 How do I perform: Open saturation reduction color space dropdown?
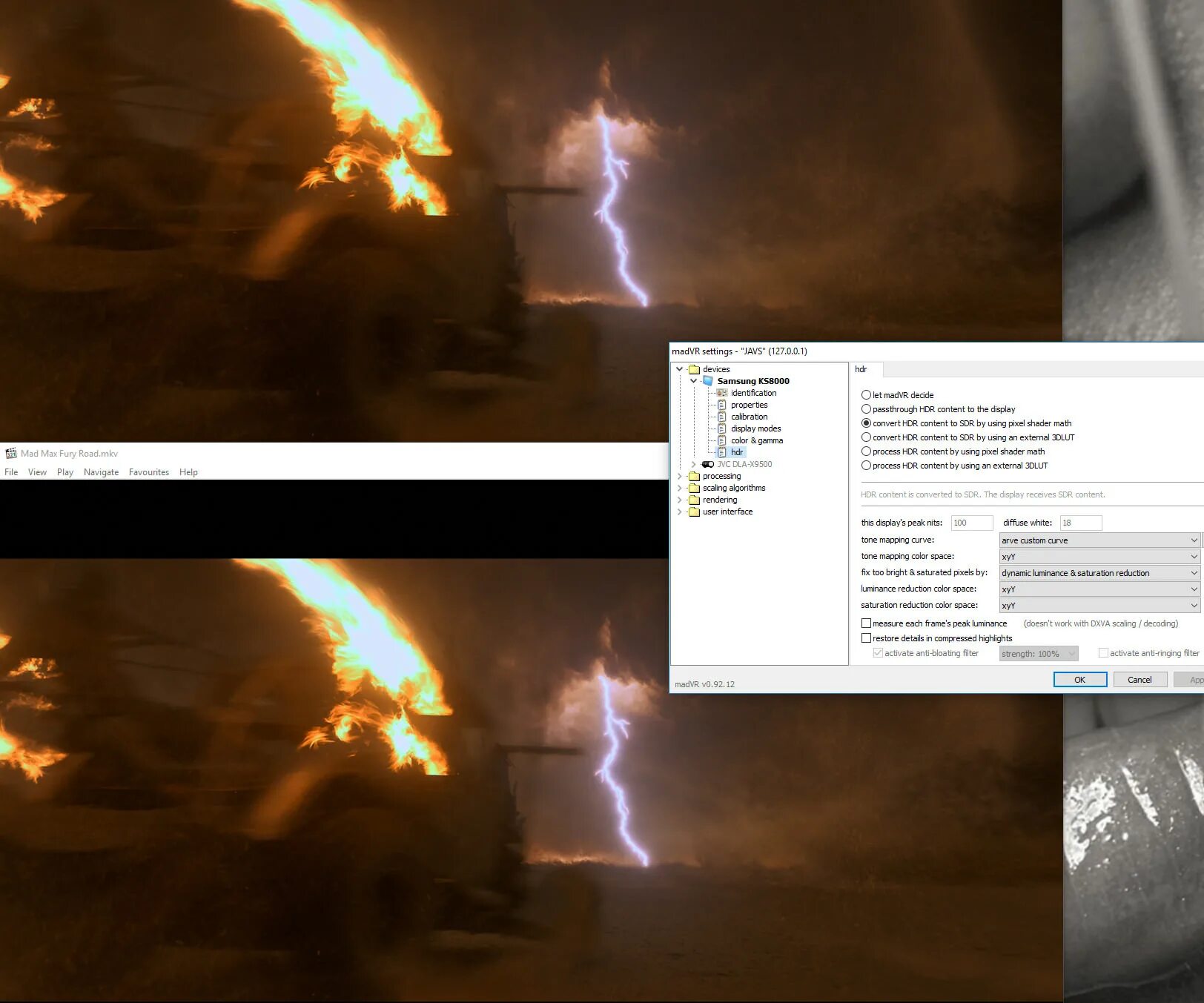click(x=1099, y=606)
